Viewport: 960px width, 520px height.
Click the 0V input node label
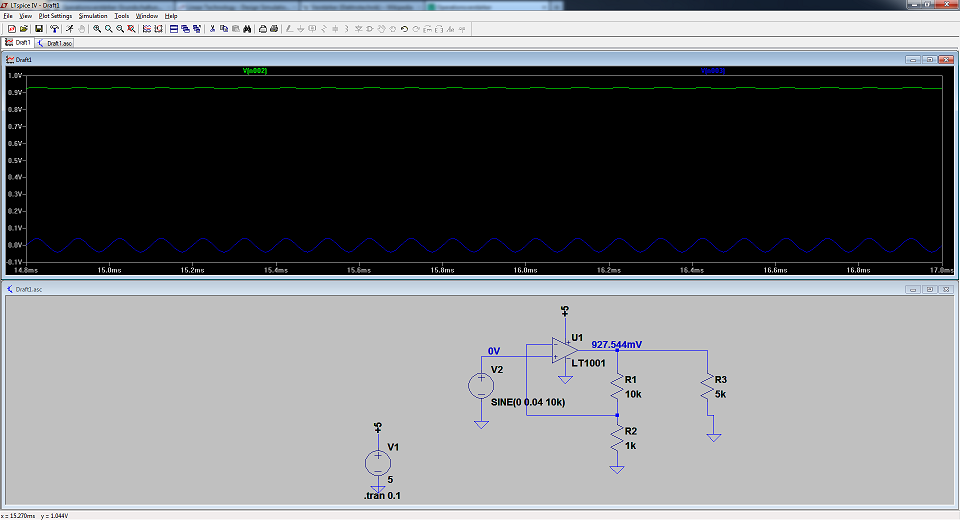(x=494, y=351)
